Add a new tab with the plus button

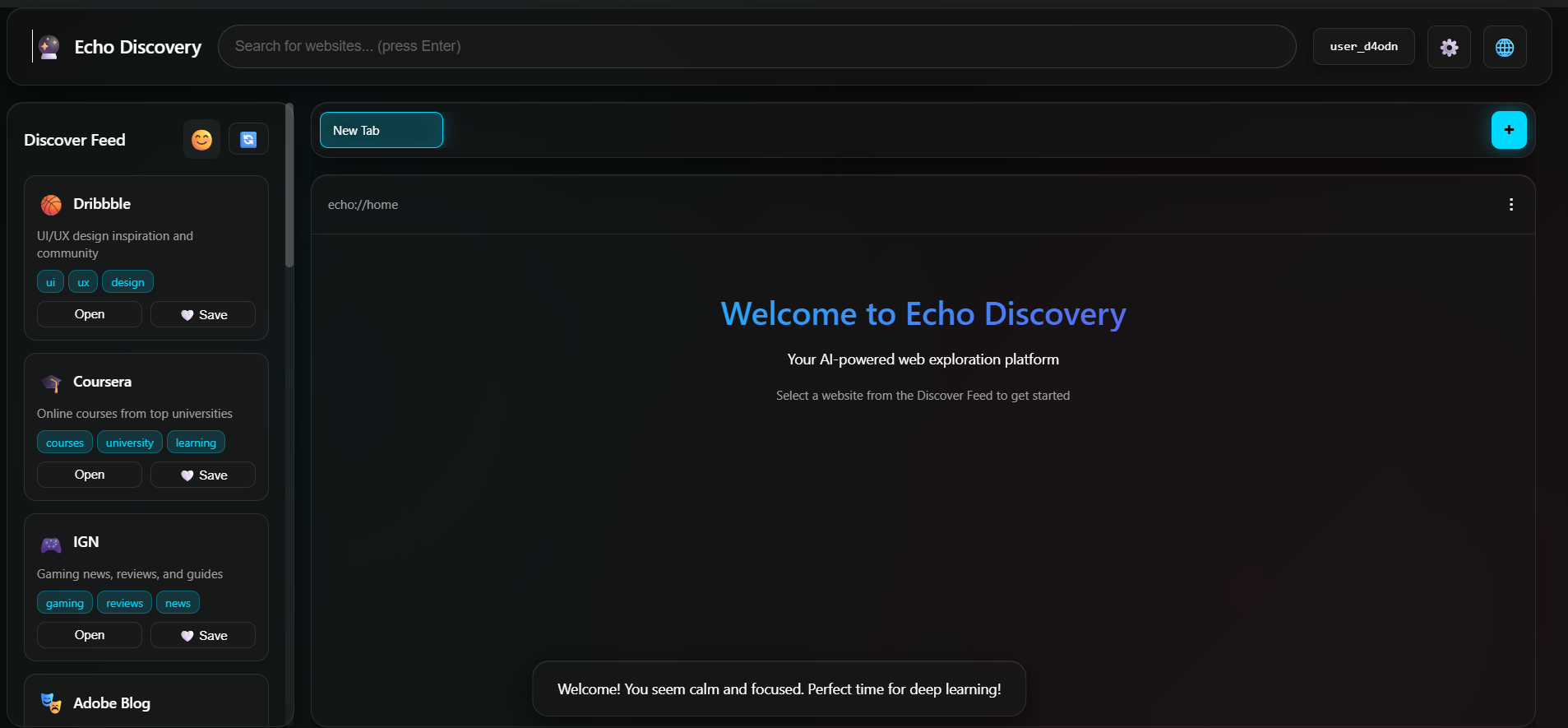[1509, 130]
